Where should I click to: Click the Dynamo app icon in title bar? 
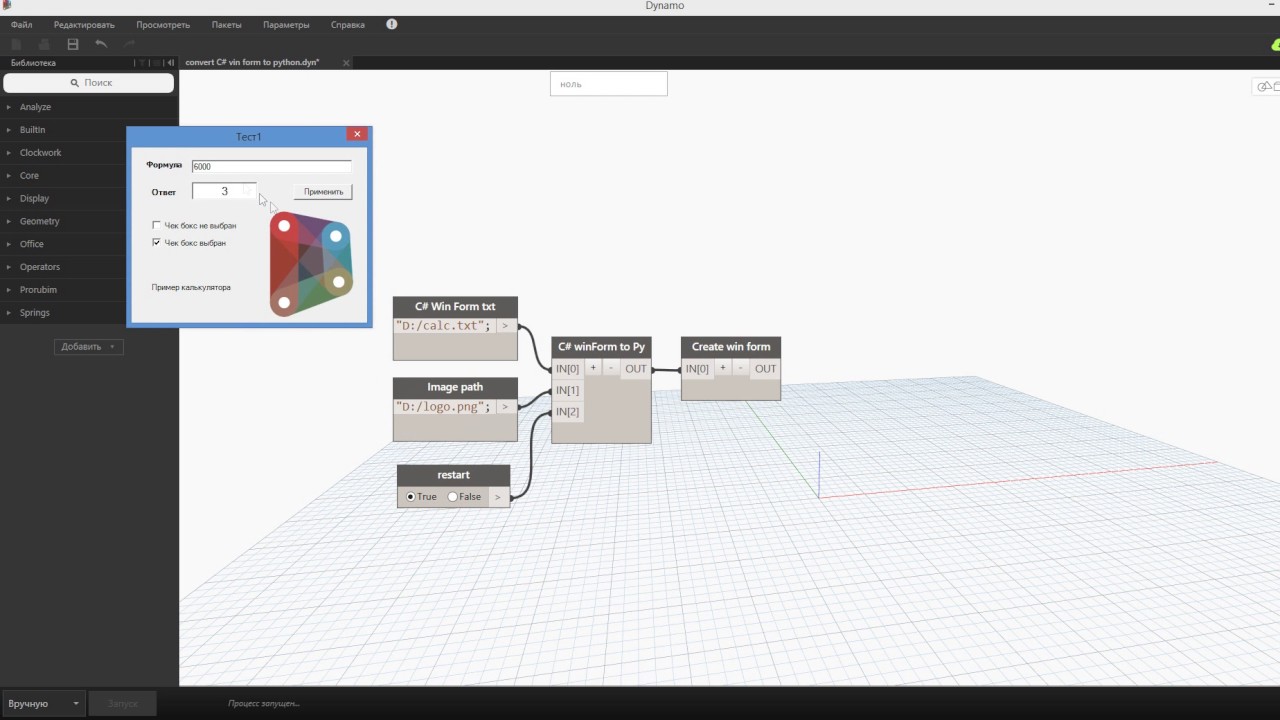[x=6, y=5]
